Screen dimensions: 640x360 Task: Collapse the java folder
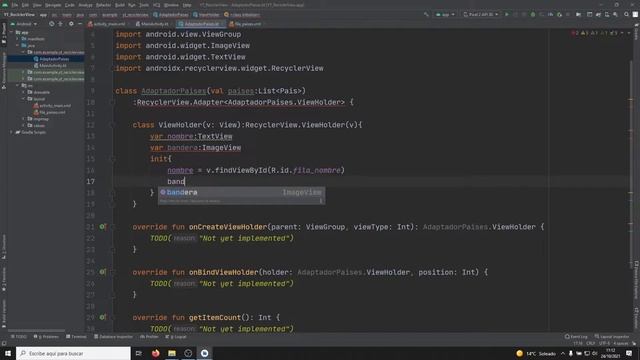coord(18,45)
